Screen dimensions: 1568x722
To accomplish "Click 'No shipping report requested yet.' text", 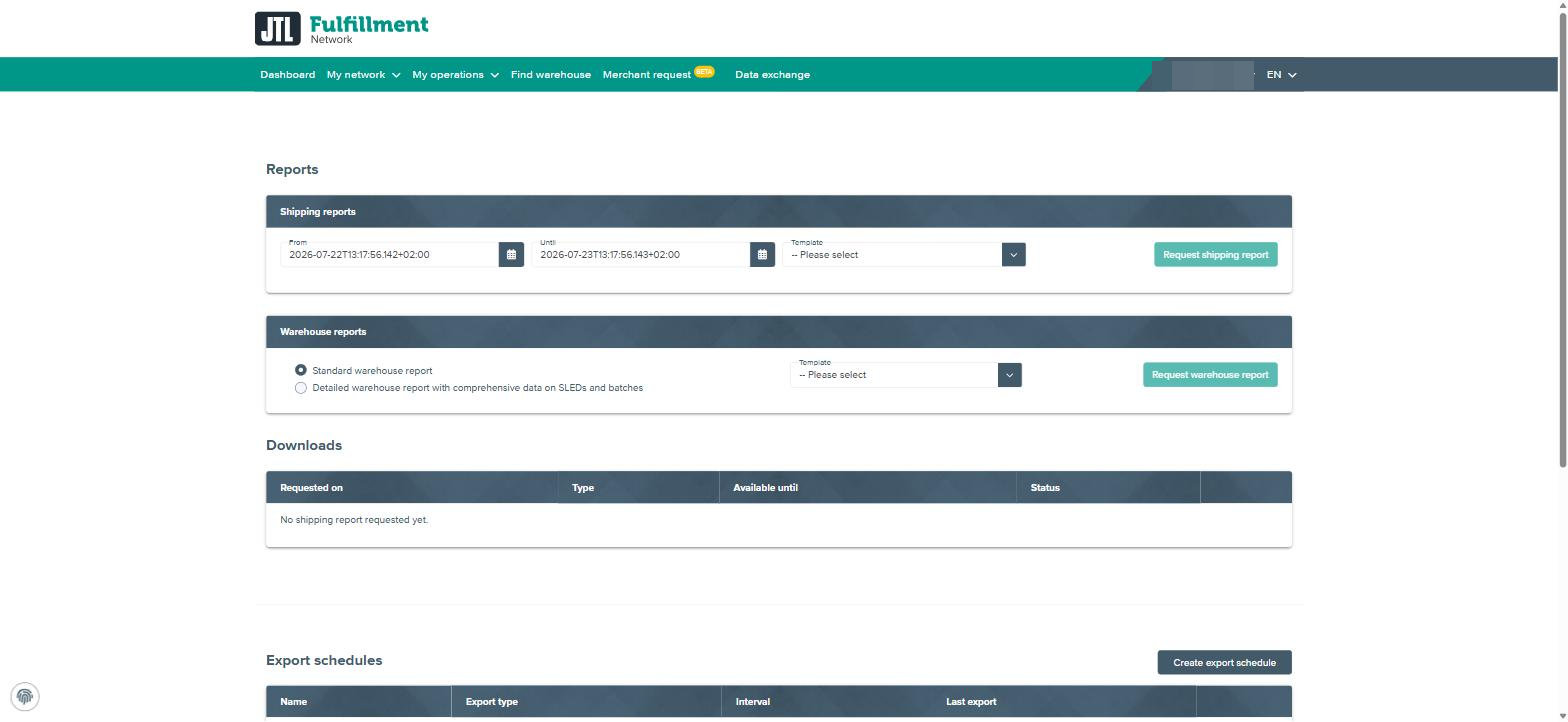I will pyautogui.click(x=354, y=520).
